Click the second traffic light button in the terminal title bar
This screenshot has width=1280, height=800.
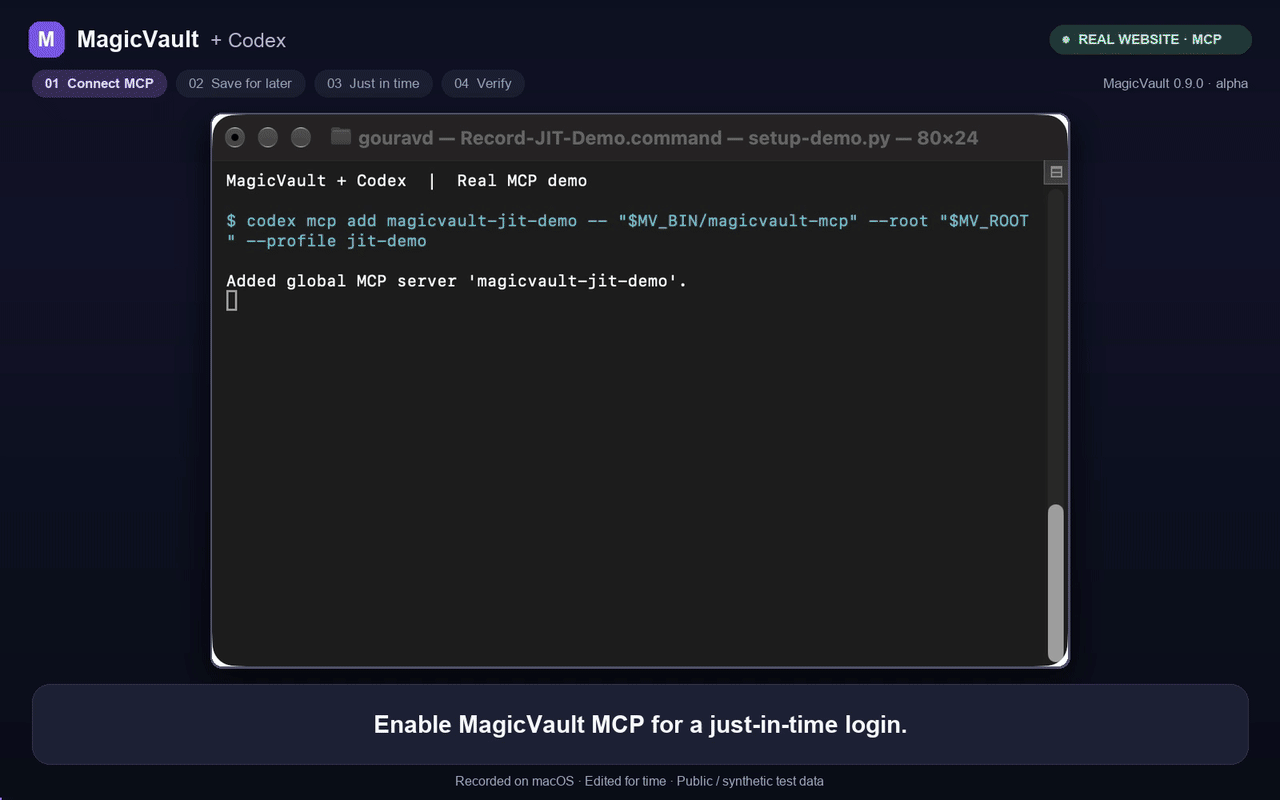[268, 138]
